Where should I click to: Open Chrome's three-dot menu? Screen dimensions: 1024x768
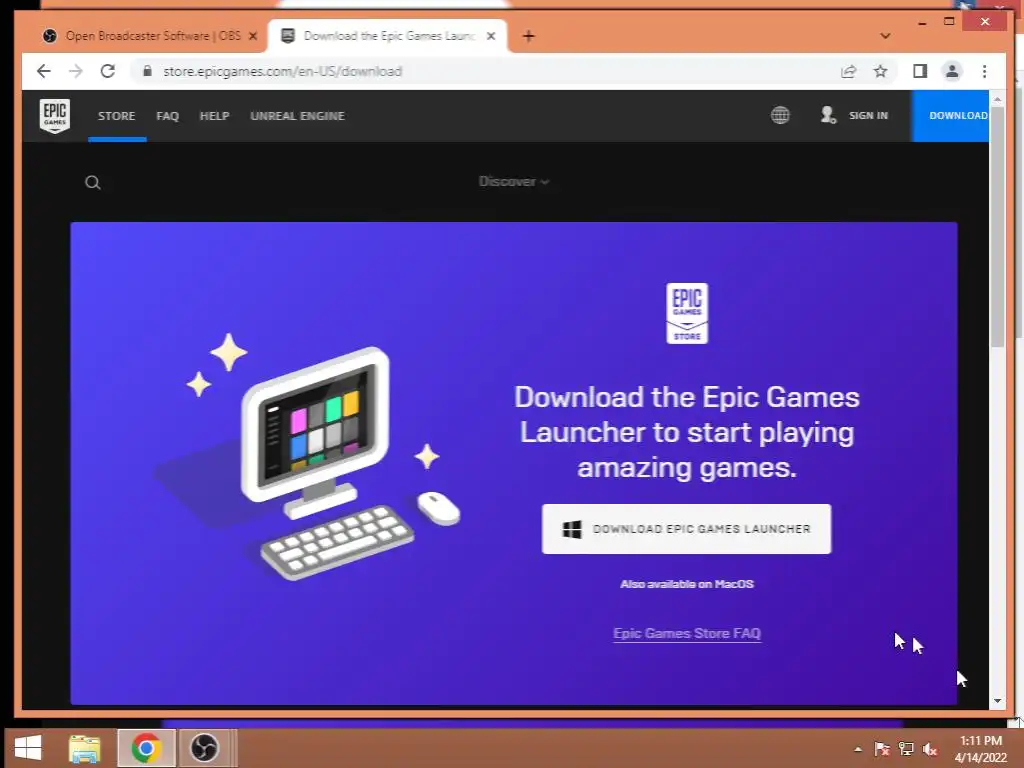coord(984,71)
